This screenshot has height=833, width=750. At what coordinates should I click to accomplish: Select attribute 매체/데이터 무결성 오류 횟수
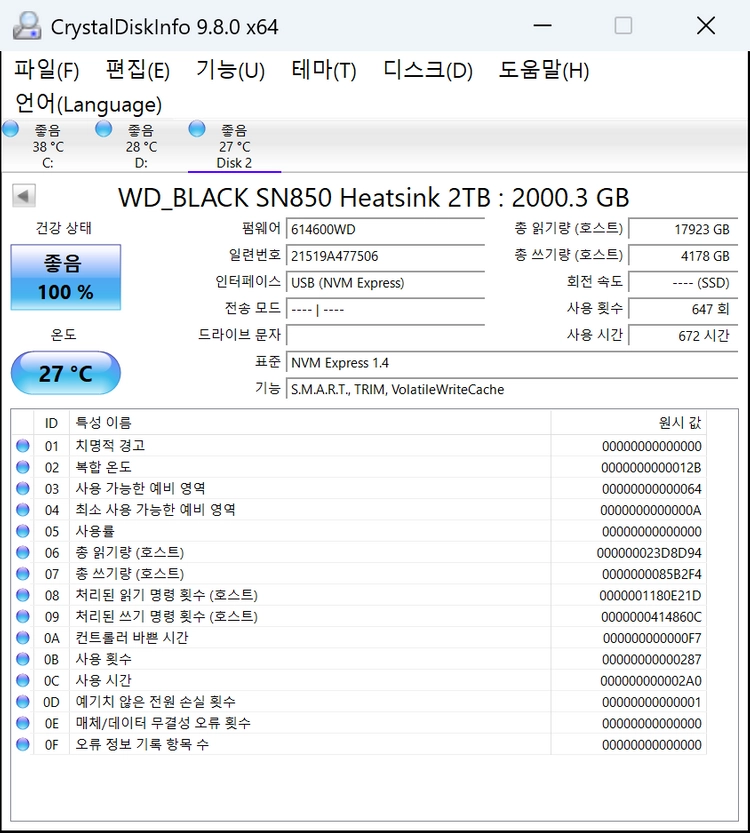coord(163,723)
